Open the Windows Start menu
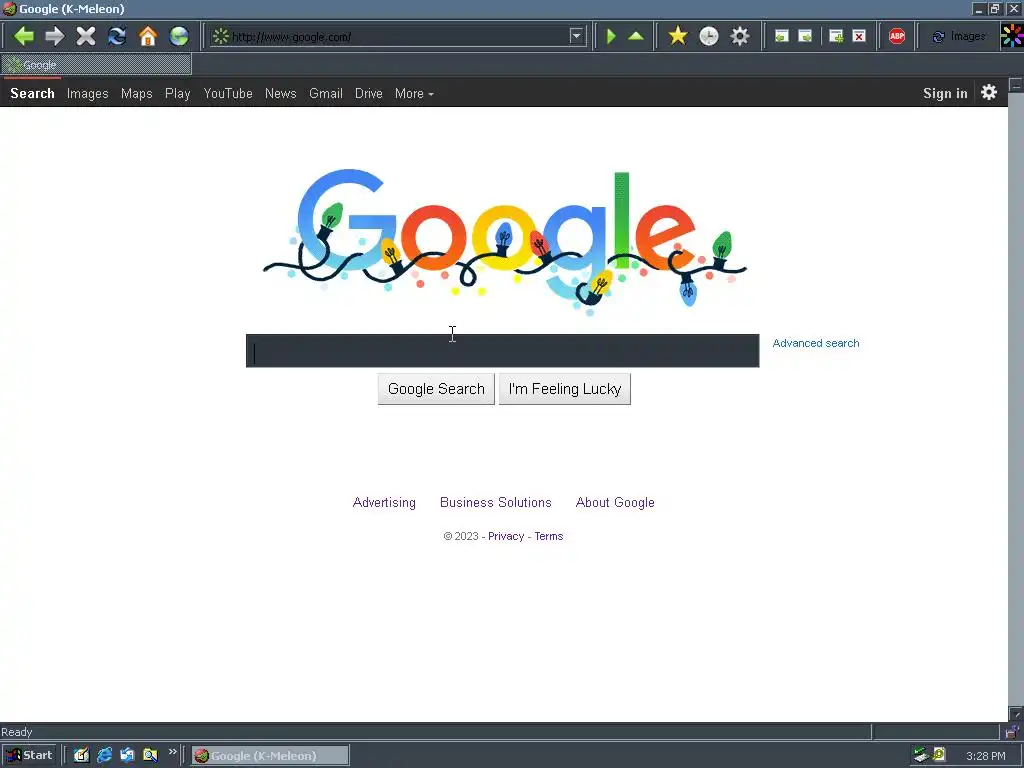This screenshot has height=768, width=1024. click(x=29, y=755)
